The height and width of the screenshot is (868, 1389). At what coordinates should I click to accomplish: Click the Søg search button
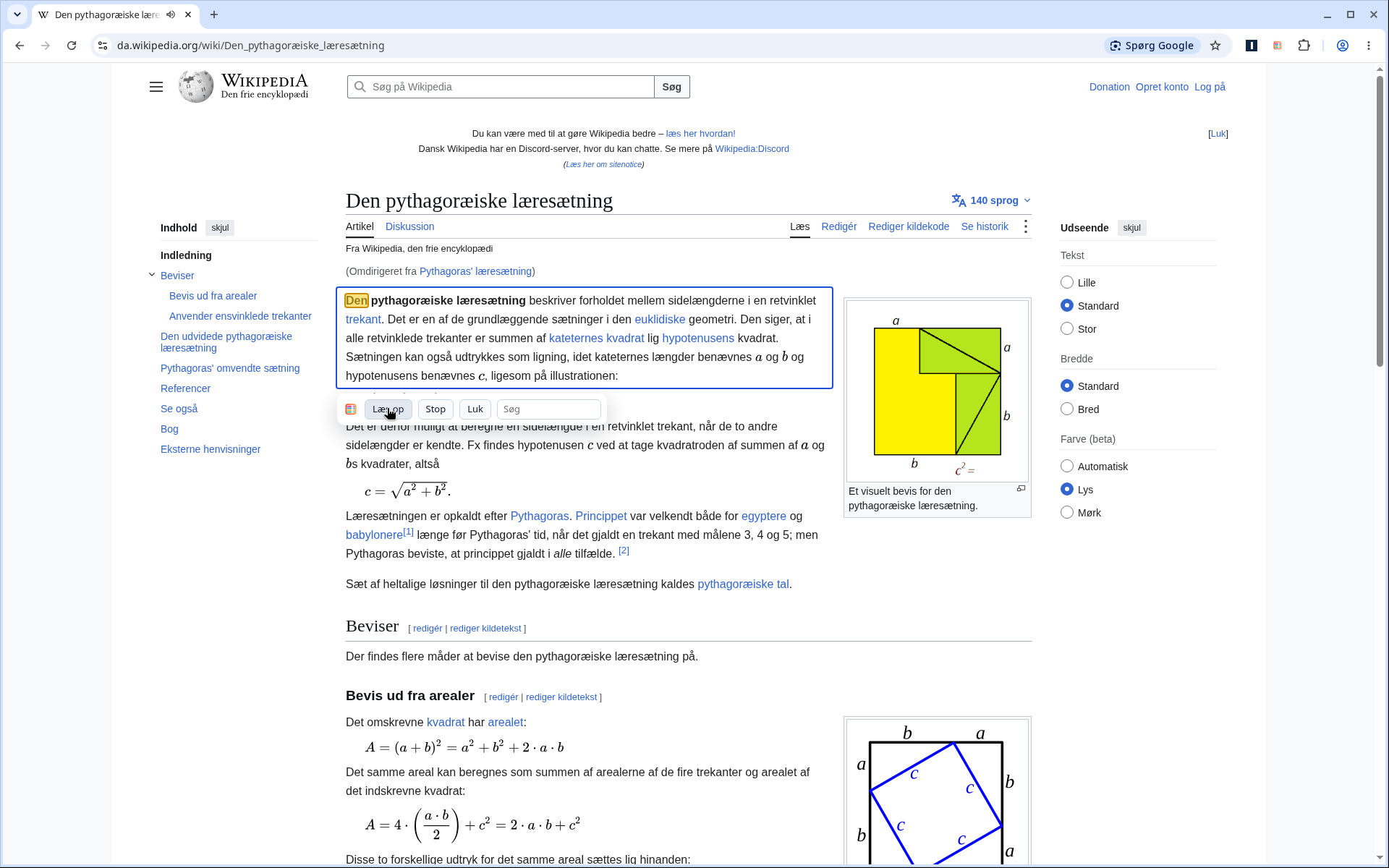pos(671,87)
